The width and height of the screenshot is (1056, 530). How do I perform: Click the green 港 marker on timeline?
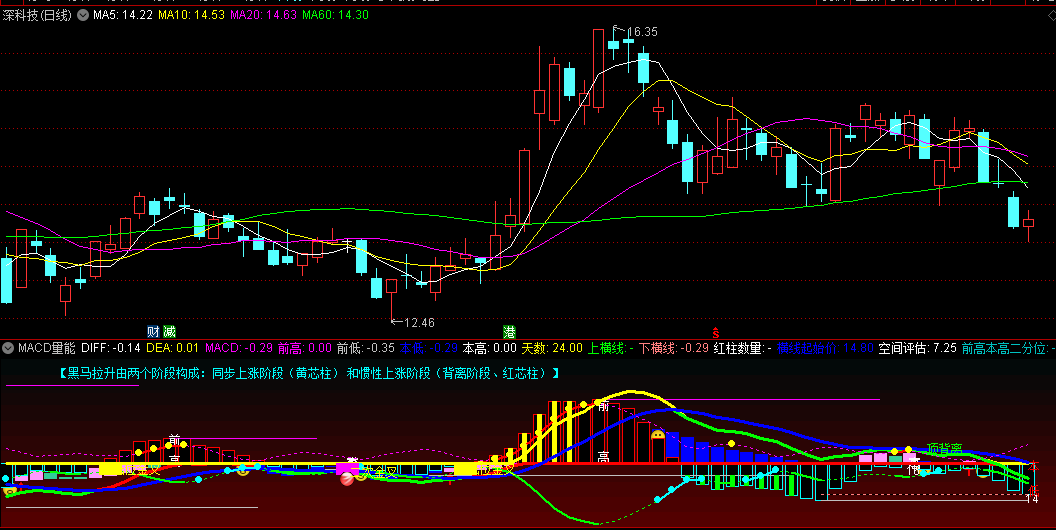click(510, 331)
